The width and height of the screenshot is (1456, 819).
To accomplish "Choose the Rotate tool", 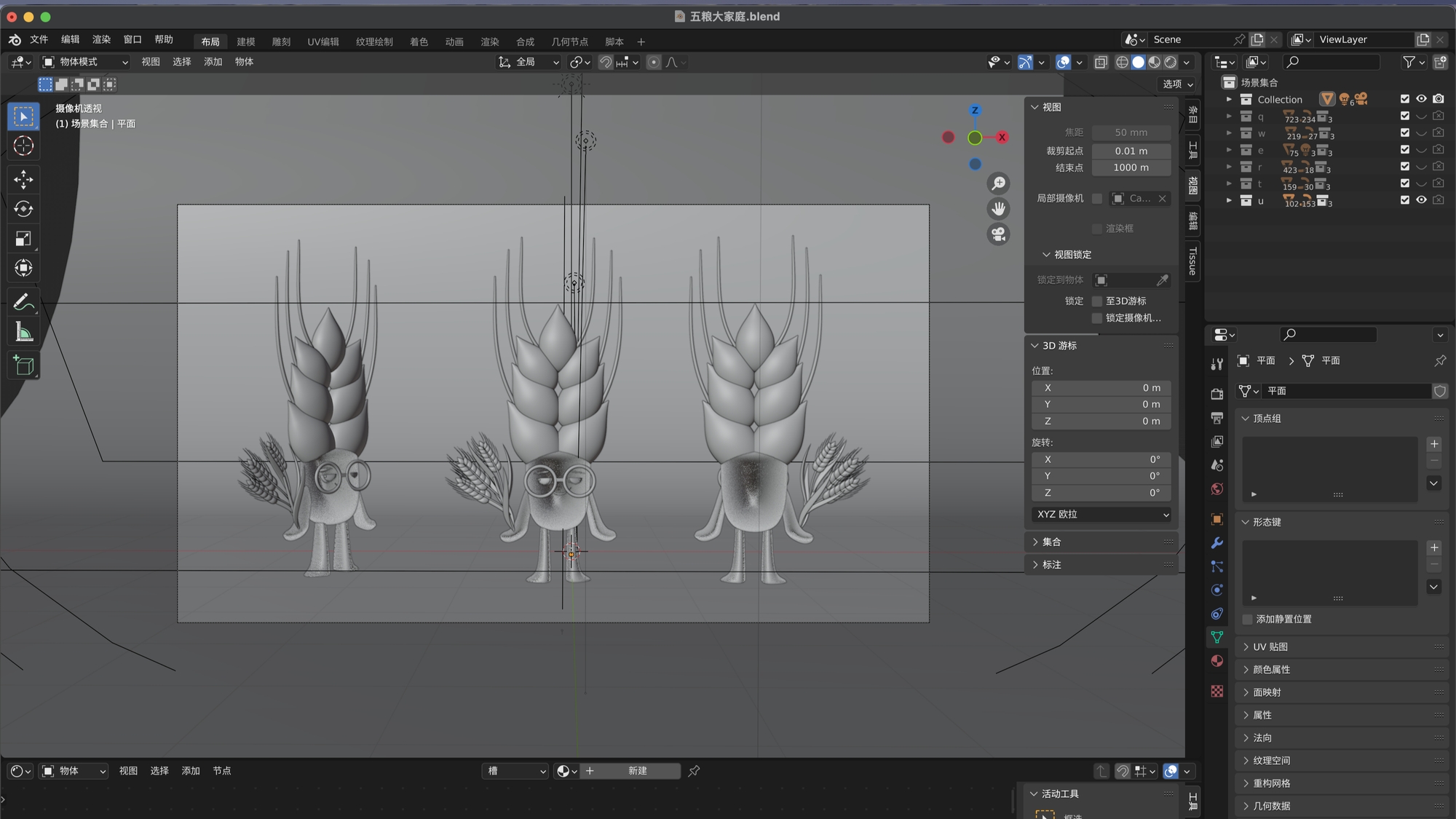I will click(23, 209).
